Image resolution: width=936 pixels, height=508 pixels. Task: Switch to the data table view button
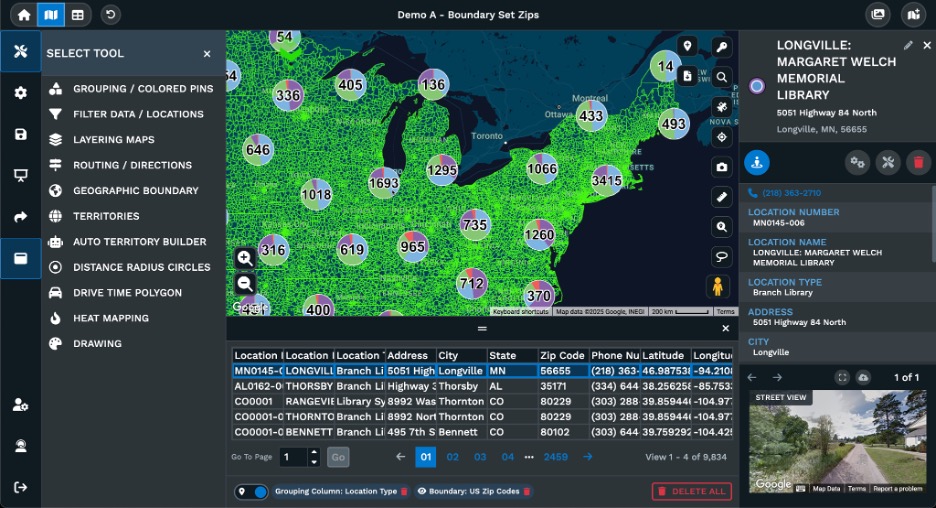click(78, 15)
